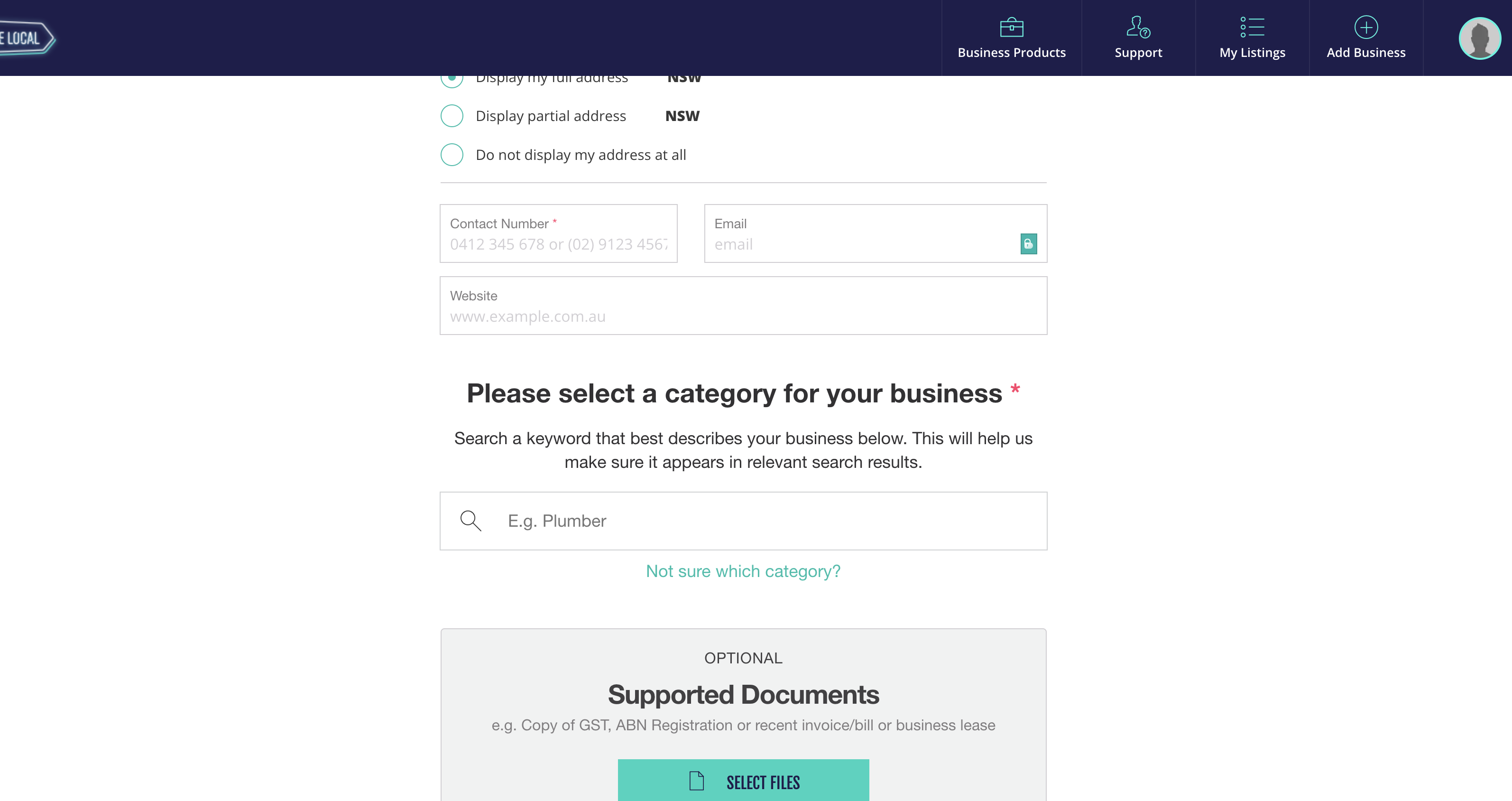Screen dimensions: 1512x801
Task: Click the document icon on SELECT FILES
Action: click(697, 781)
